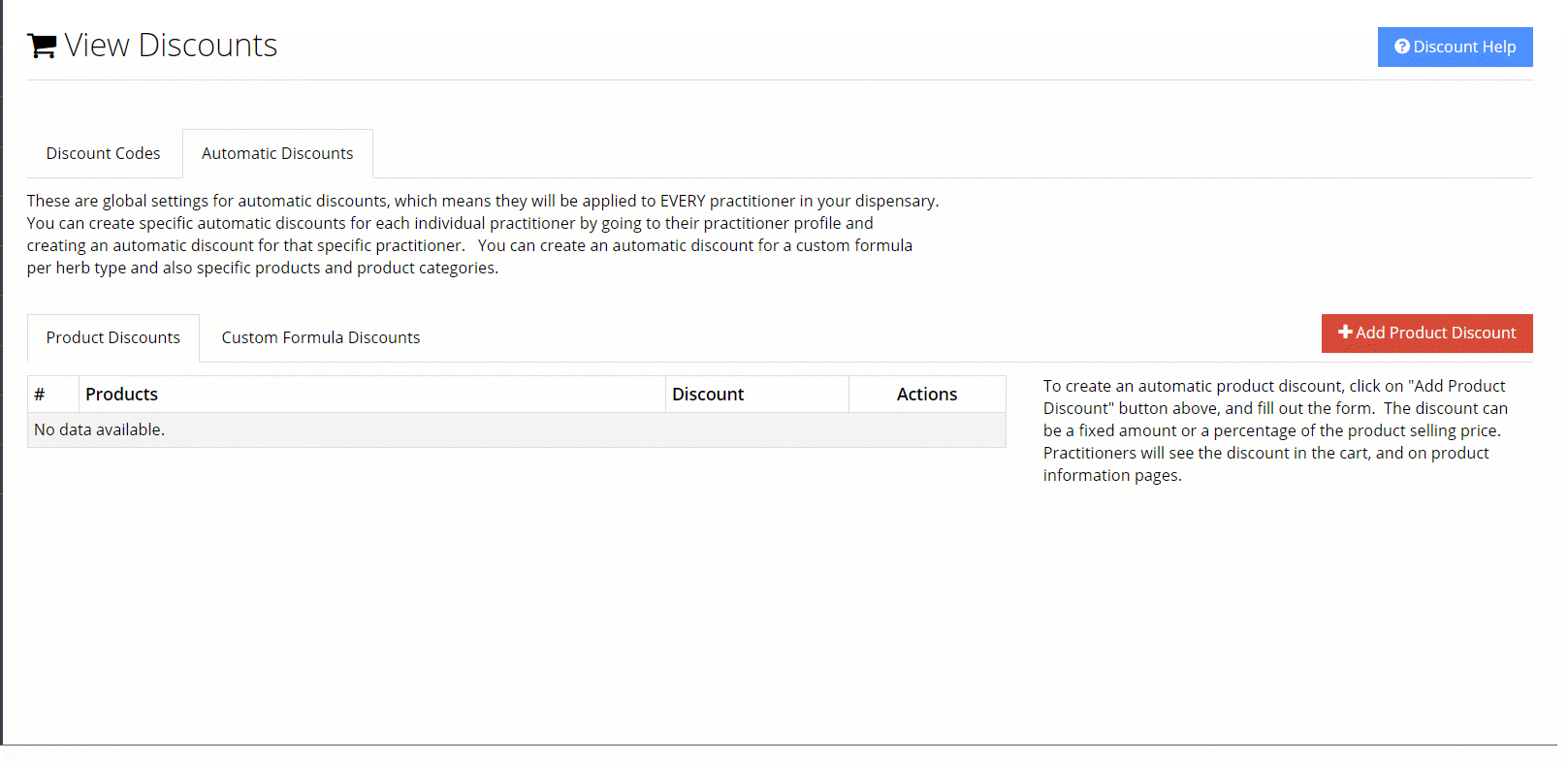Click the 'No data available.' table row
1568x762 pixels.
(517, 429)
